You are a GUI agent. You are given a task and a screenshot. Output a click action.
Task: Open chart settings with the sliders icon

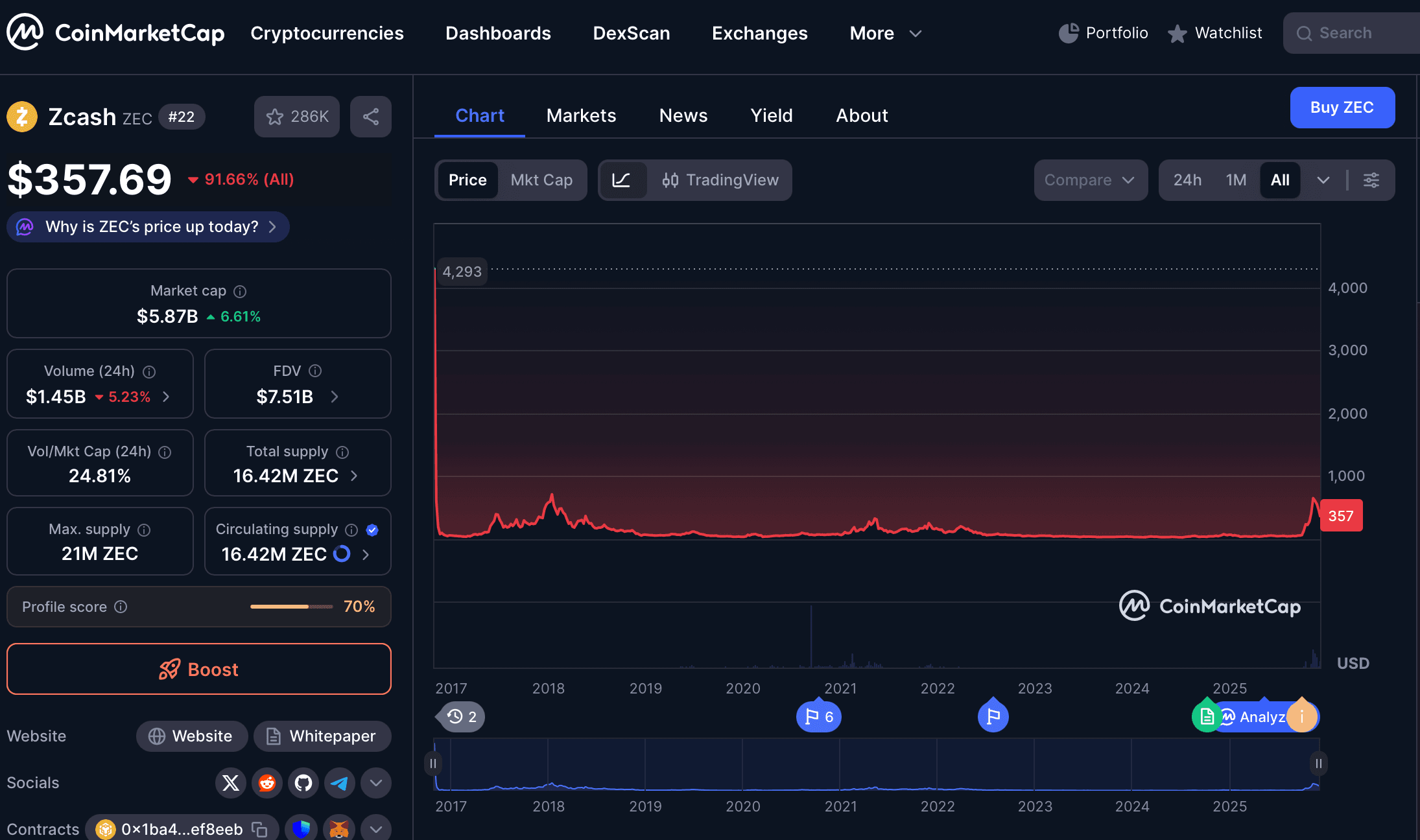1371,180
